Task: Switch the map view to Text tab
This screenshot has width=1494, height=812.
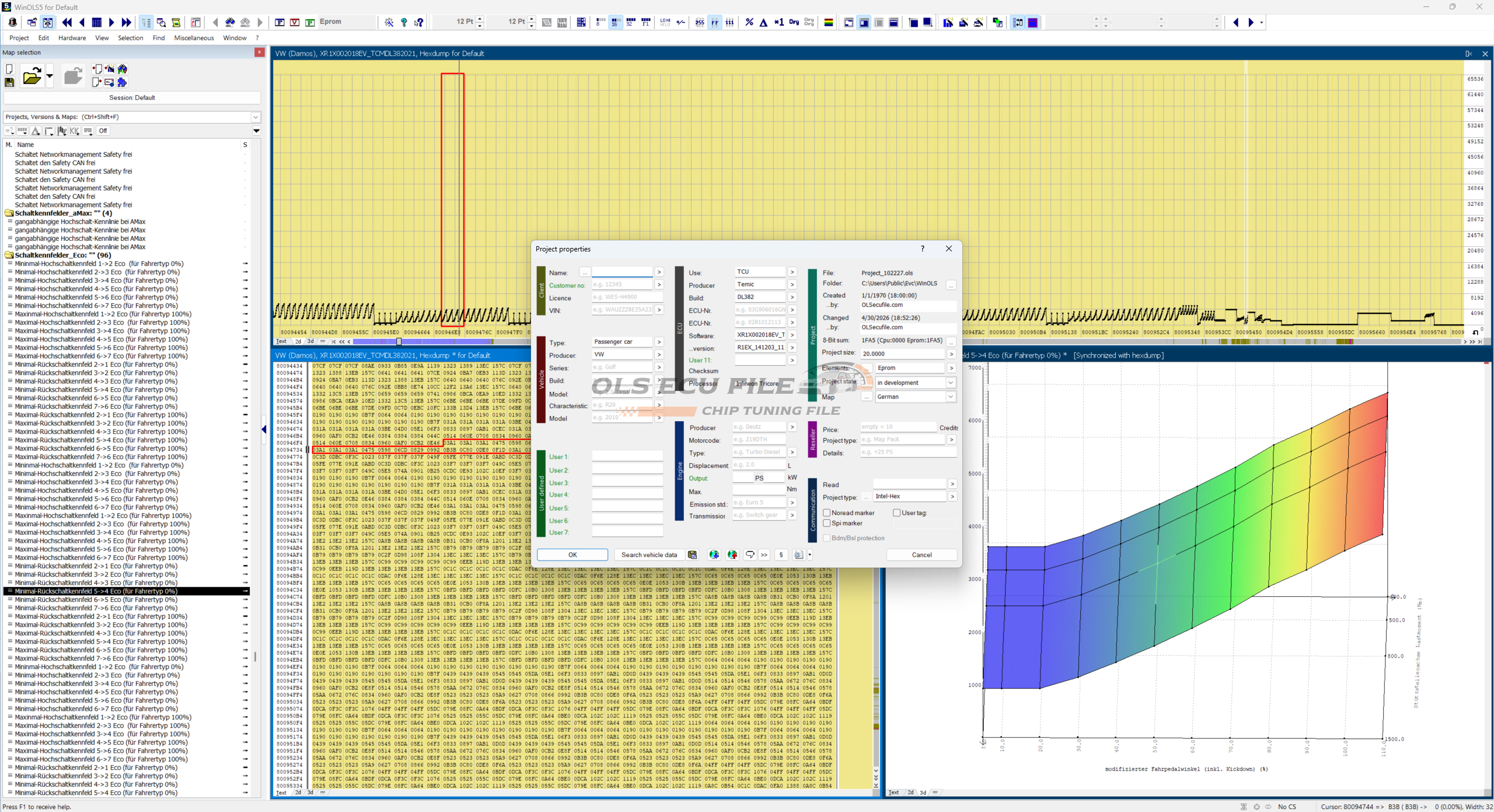Action: [x=893, y=792]
